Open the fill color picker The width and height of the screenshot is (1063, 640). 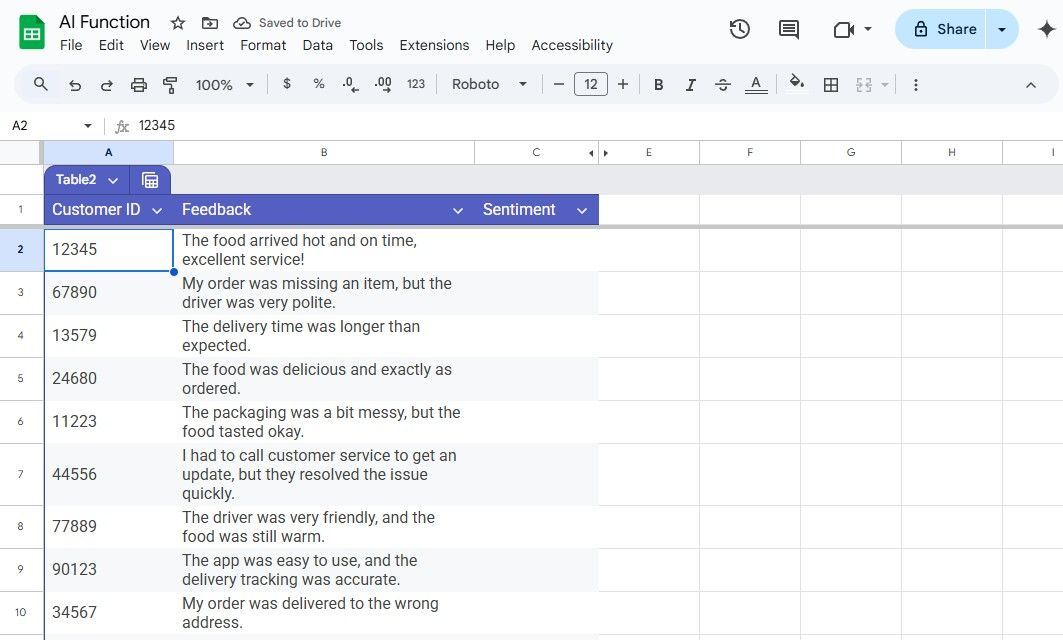point(796,84)
